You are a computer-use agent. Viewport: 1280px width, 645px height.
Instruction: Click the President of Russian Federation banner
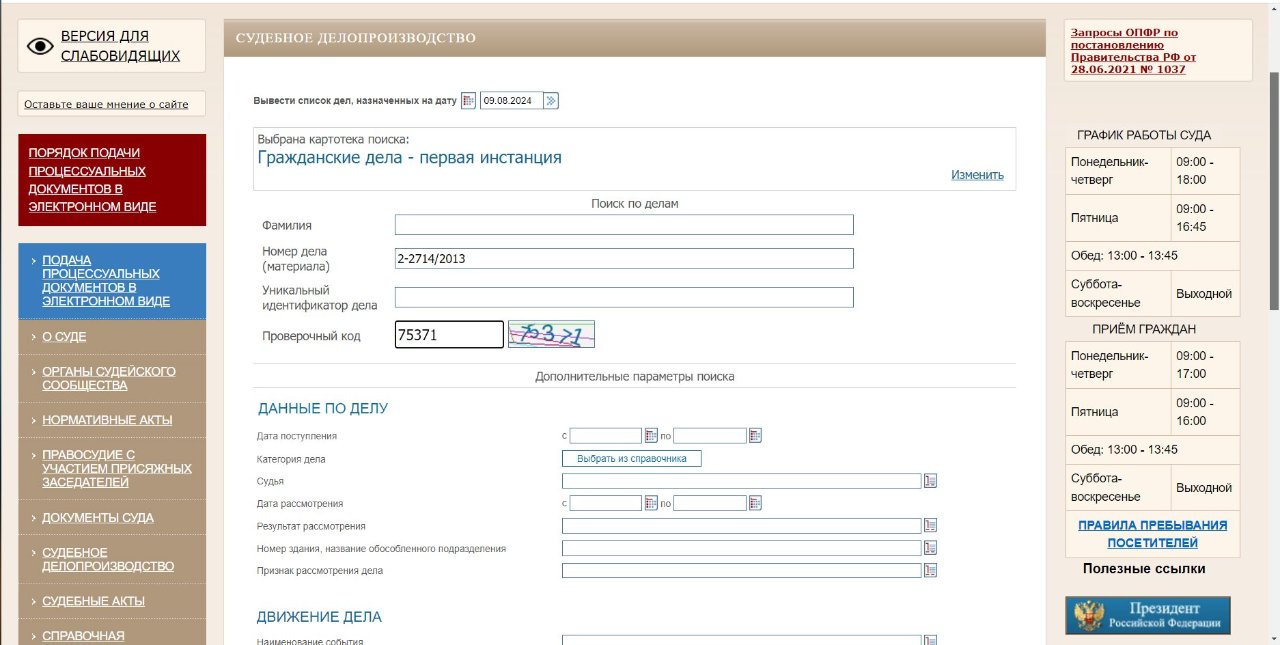click(1147, 616)
